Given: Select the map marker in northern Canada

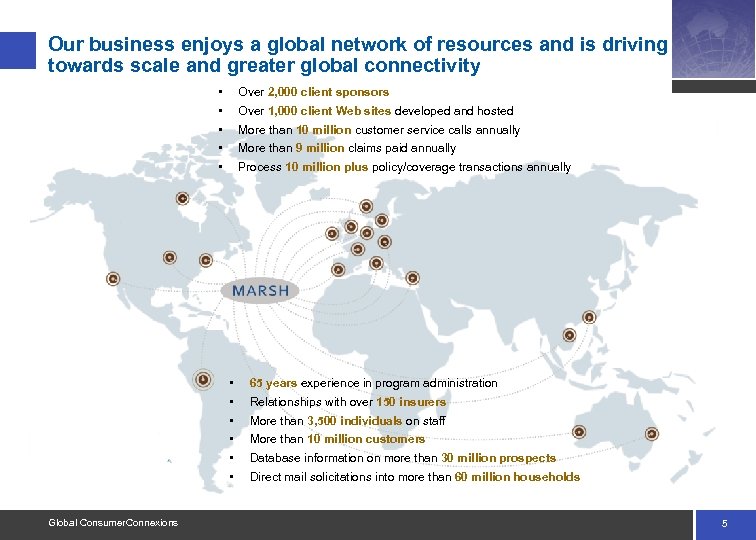Looking at the screenshot, I should (182, 198).
